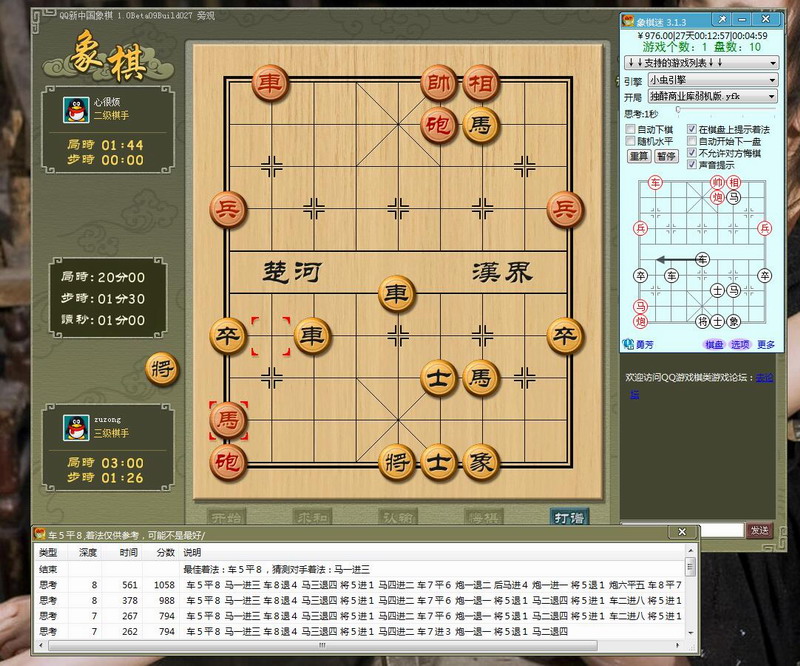
Task: Select the black 象 elephant piece
Action: 481,462
